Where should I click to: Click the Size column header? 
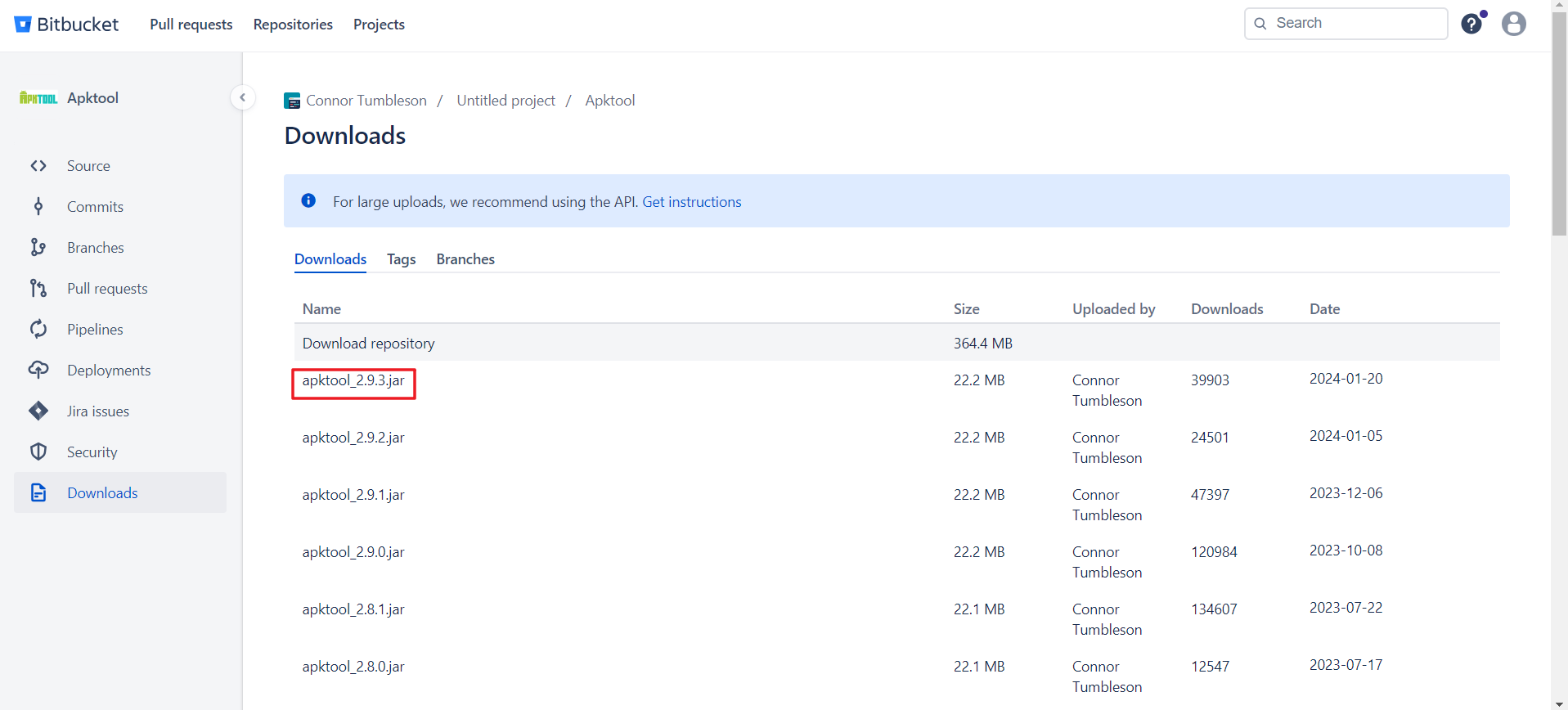tap(966, 309)
